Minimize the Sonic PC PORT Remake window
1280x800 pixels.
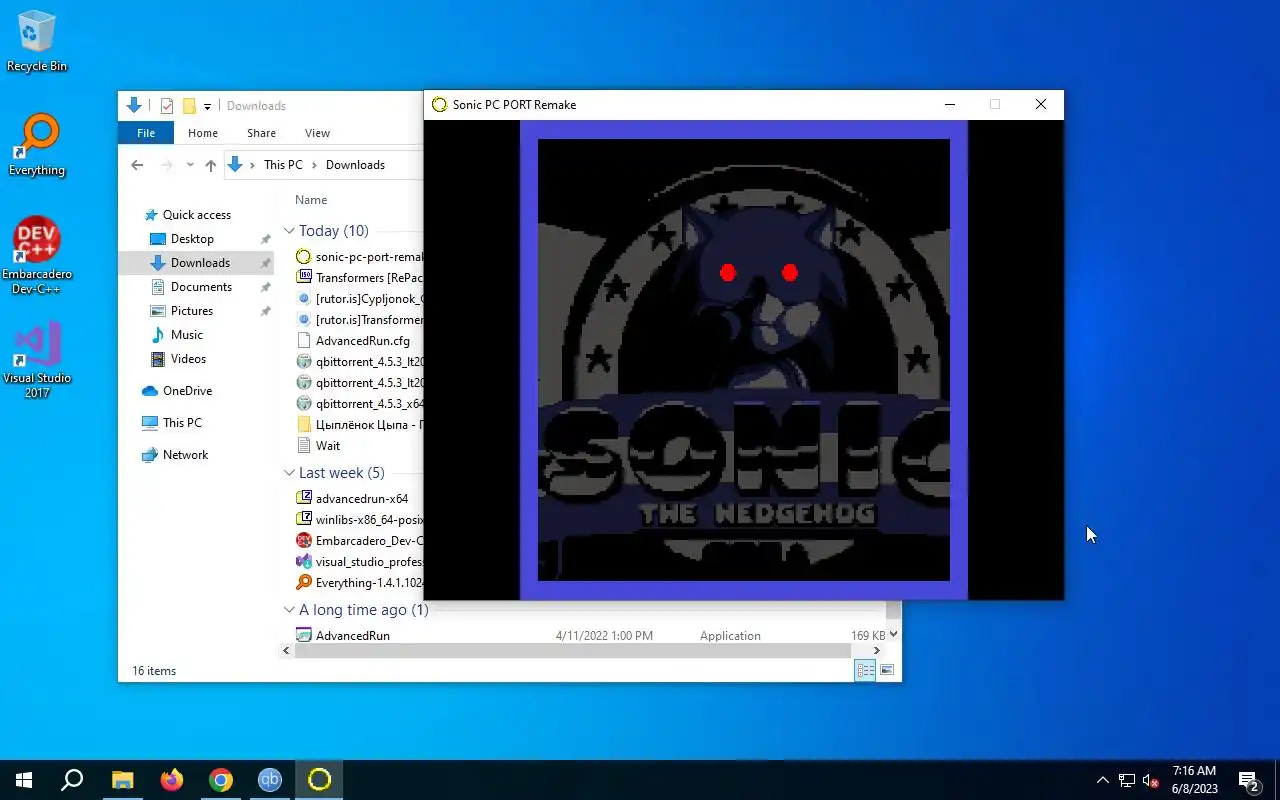tap(949, 105)
